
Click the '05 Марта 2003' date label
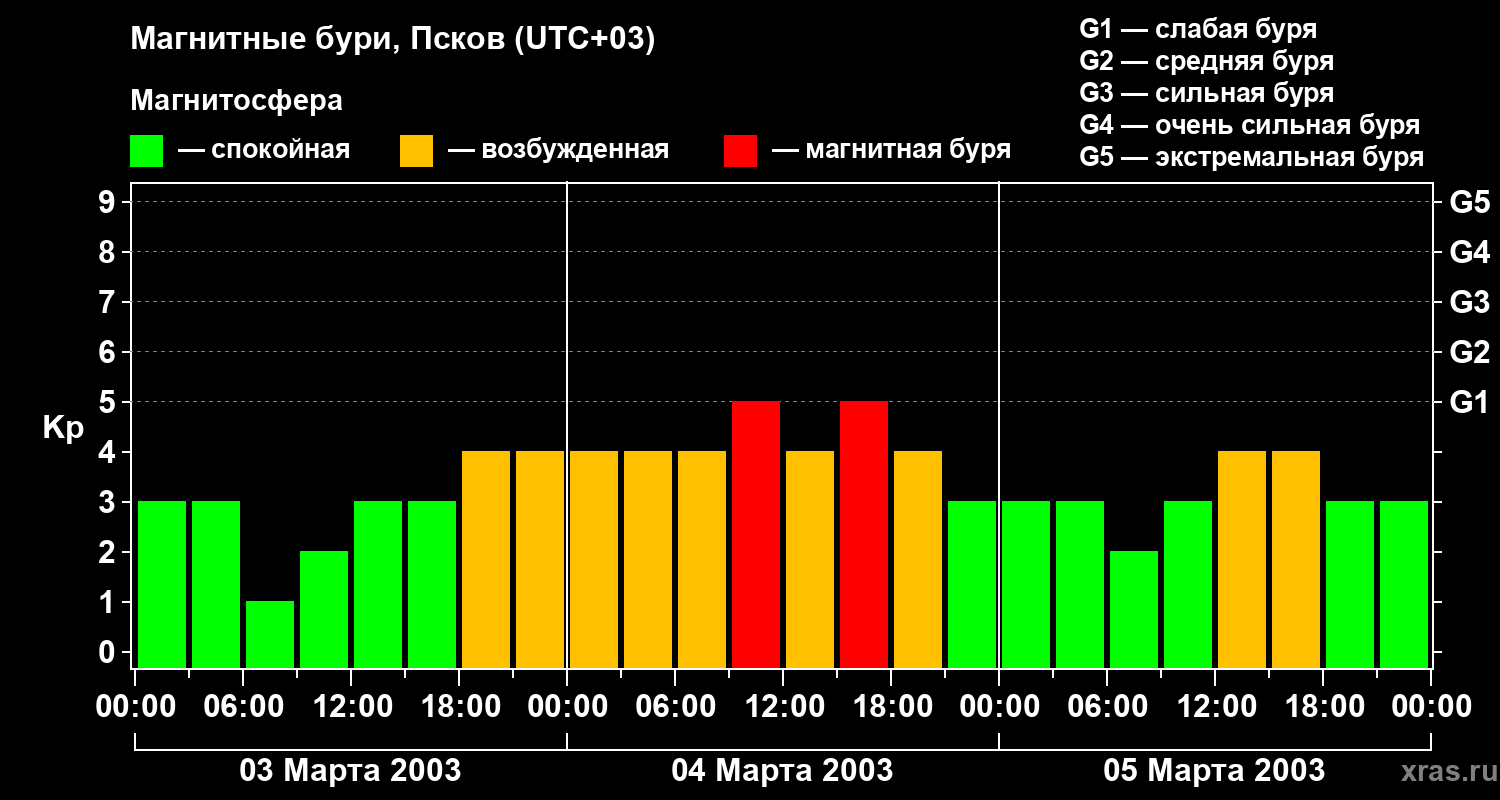(1214, 771)
